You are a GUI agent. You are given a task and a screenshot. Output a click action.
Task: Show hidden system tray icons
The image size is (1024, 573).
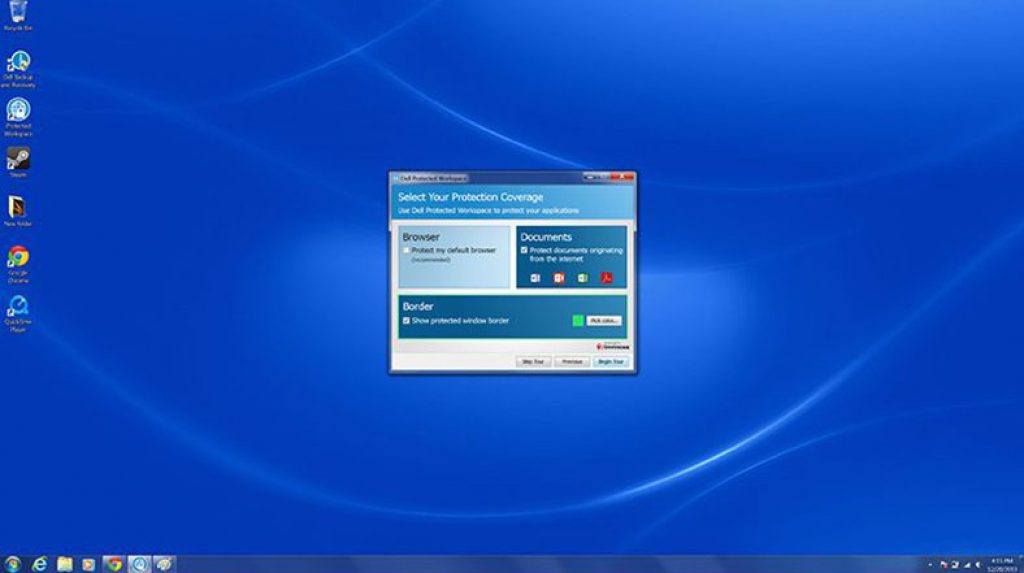[x=930, y=565]
